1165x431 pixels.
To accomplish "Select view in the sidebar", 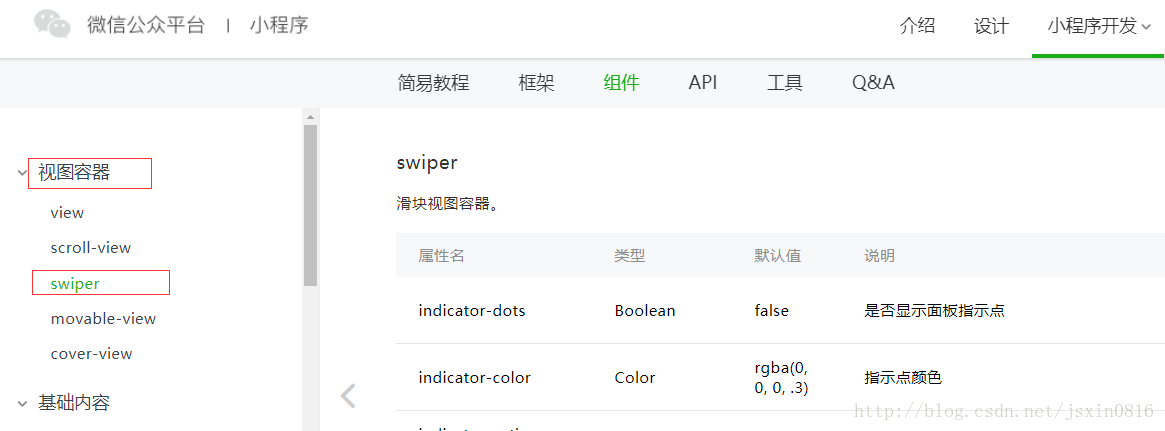I will click(x=67, y=213).
